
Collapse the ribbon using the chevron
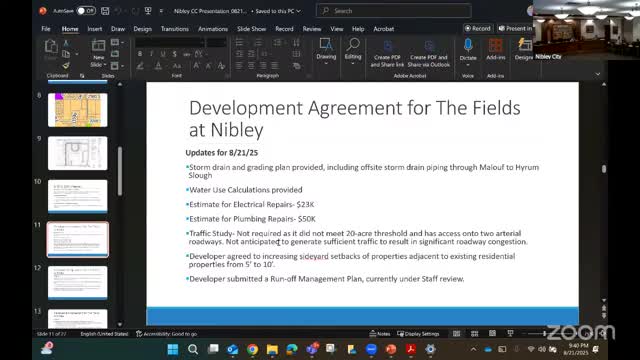598,74
